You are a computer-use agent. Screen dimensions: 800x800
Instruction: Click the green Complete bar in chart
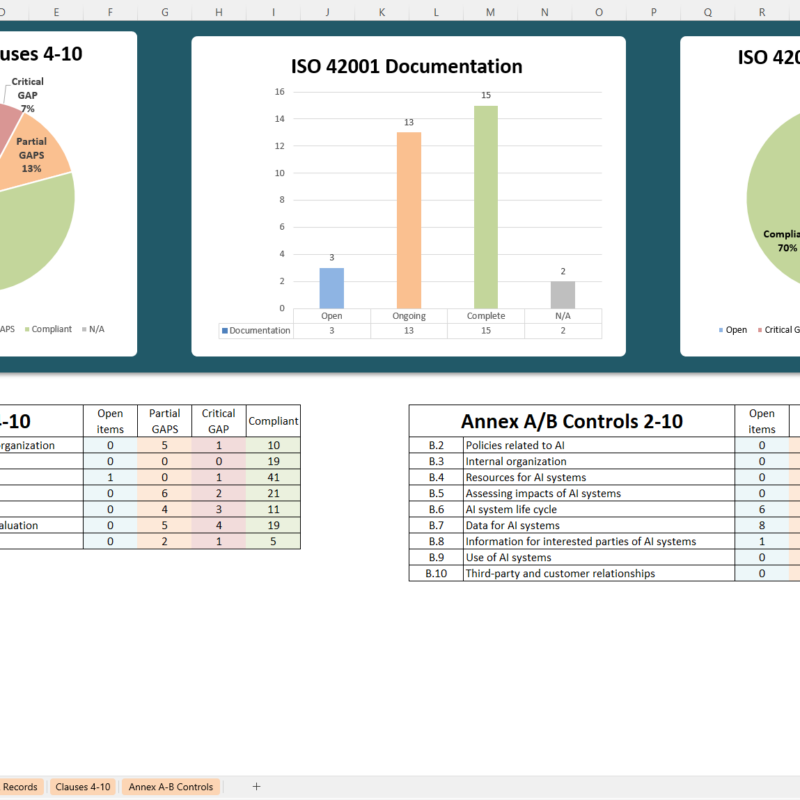486,207
